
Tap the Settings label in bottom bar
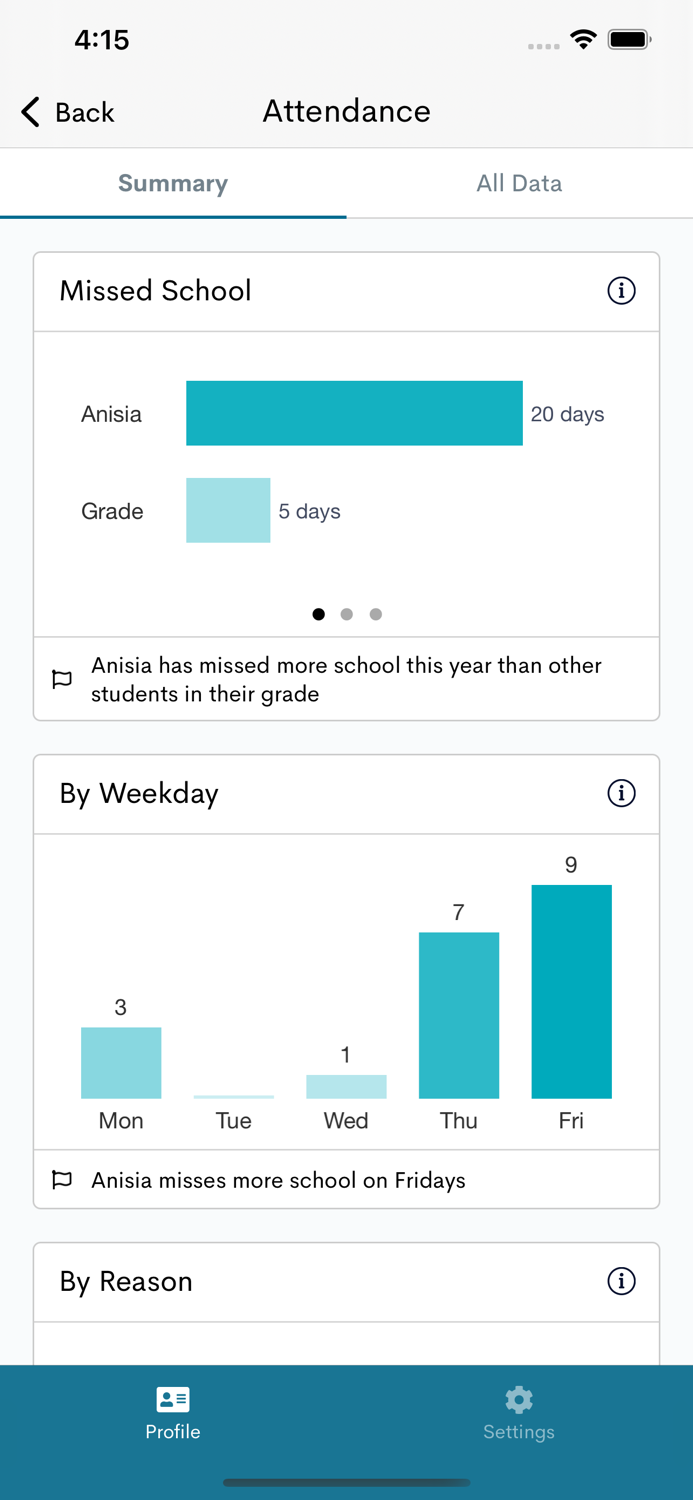pyautogui.click(x=518, y=1432)
